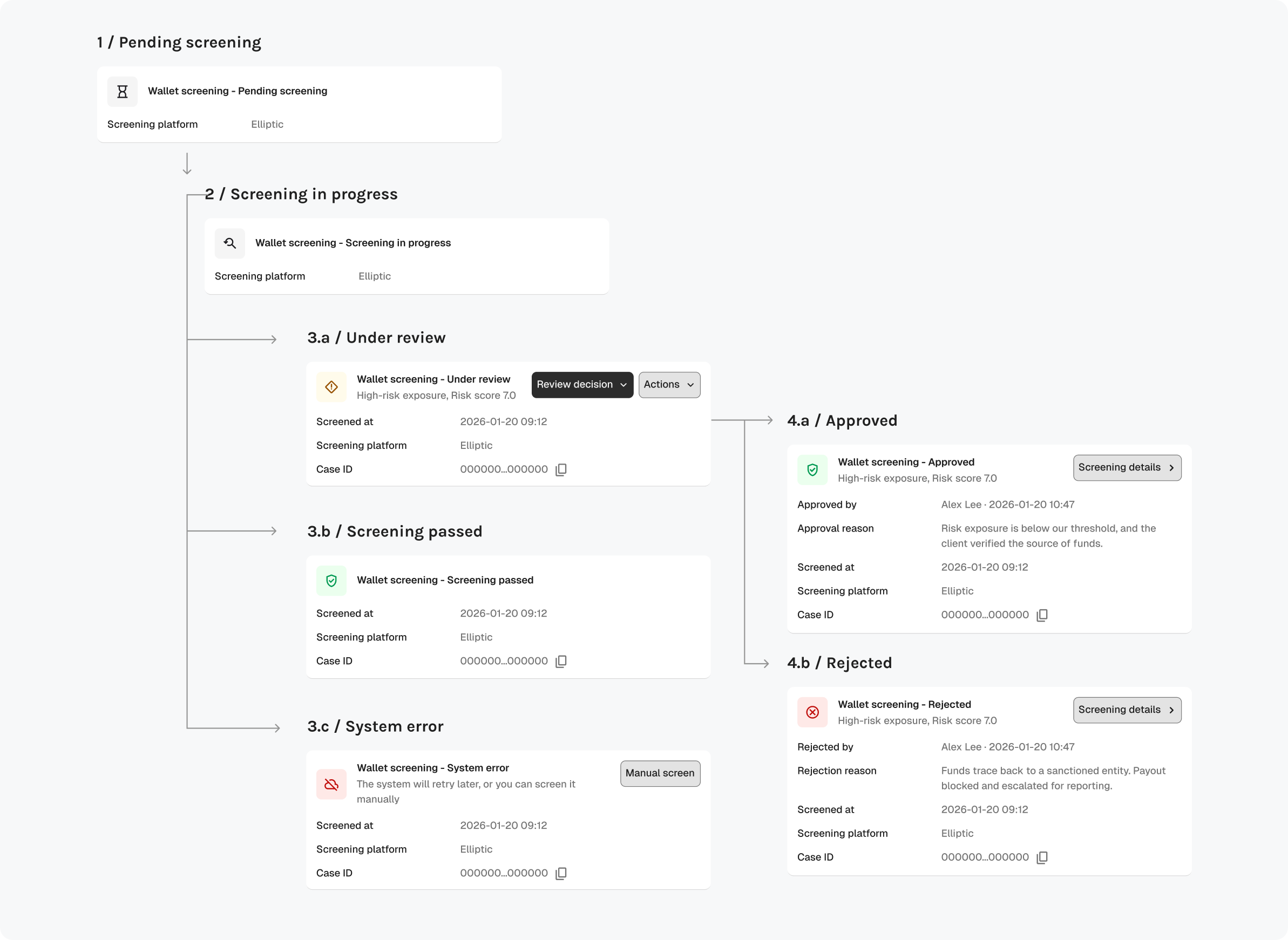This screenshot has height=940, width=1288.
Task: Click the Manual screen button
Action: pos(660,774)
